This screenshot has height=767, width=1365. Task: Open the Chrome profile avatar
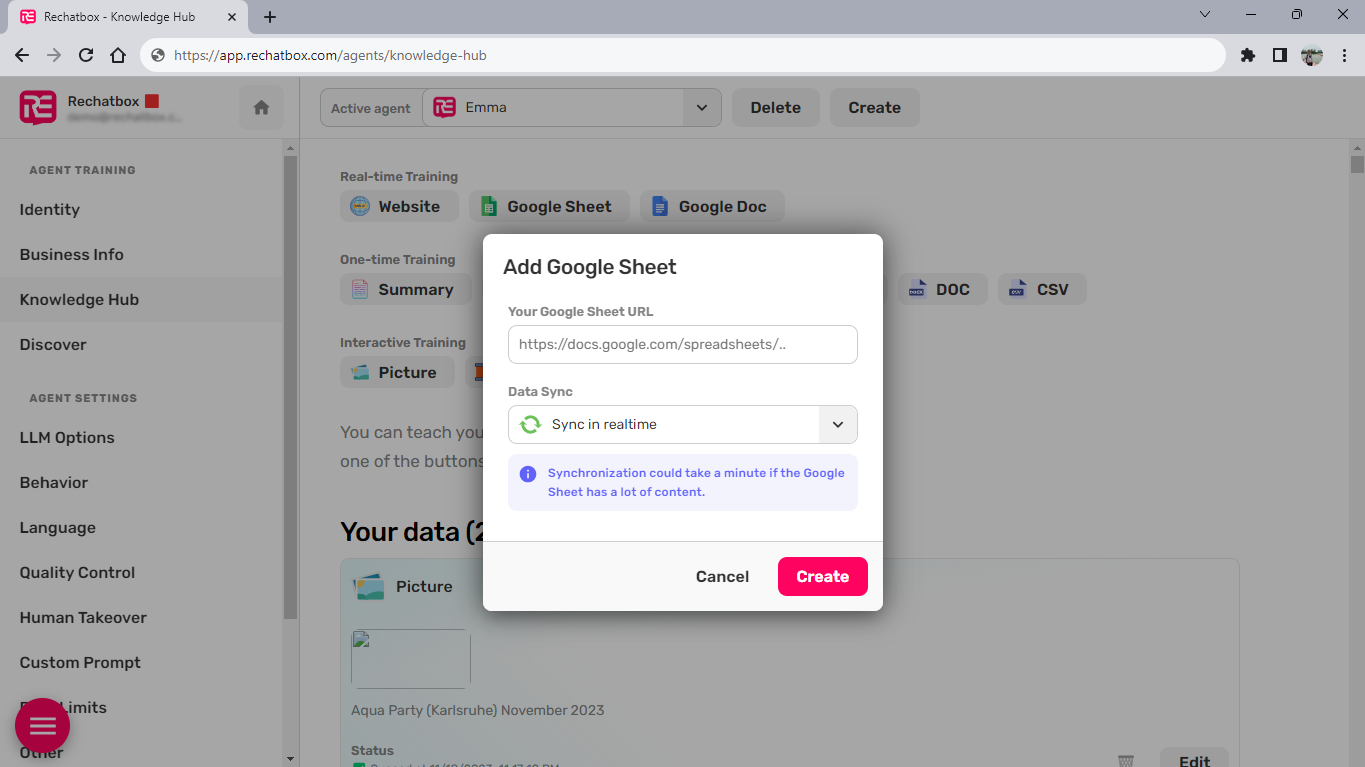click(x=1312, y=56)
